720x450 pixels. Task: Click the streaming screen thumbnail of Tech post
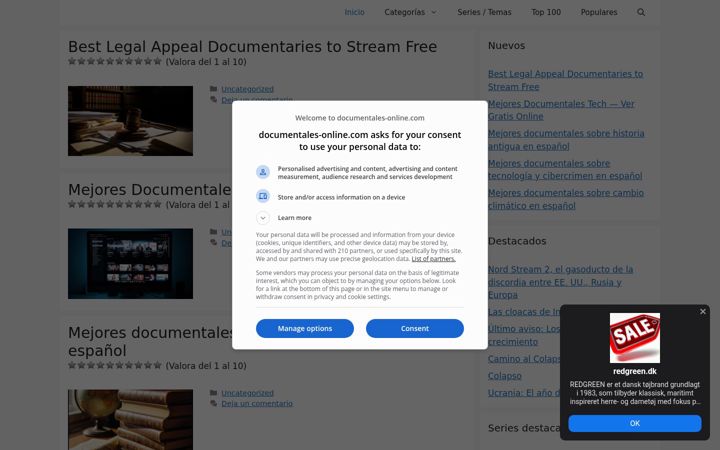(130, 264)
